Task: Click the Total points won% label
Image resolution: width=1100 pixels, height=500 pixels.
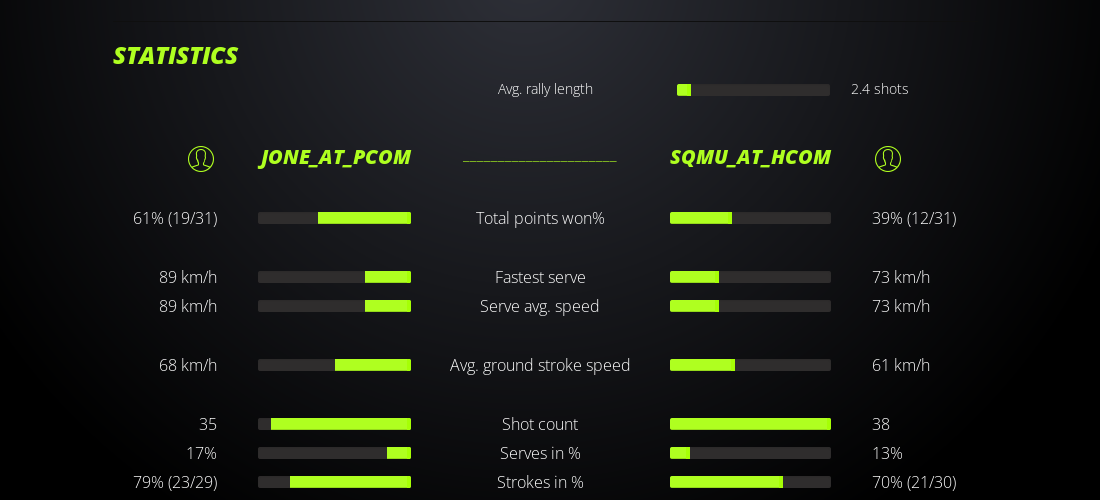Action: [x=540, y=218]
